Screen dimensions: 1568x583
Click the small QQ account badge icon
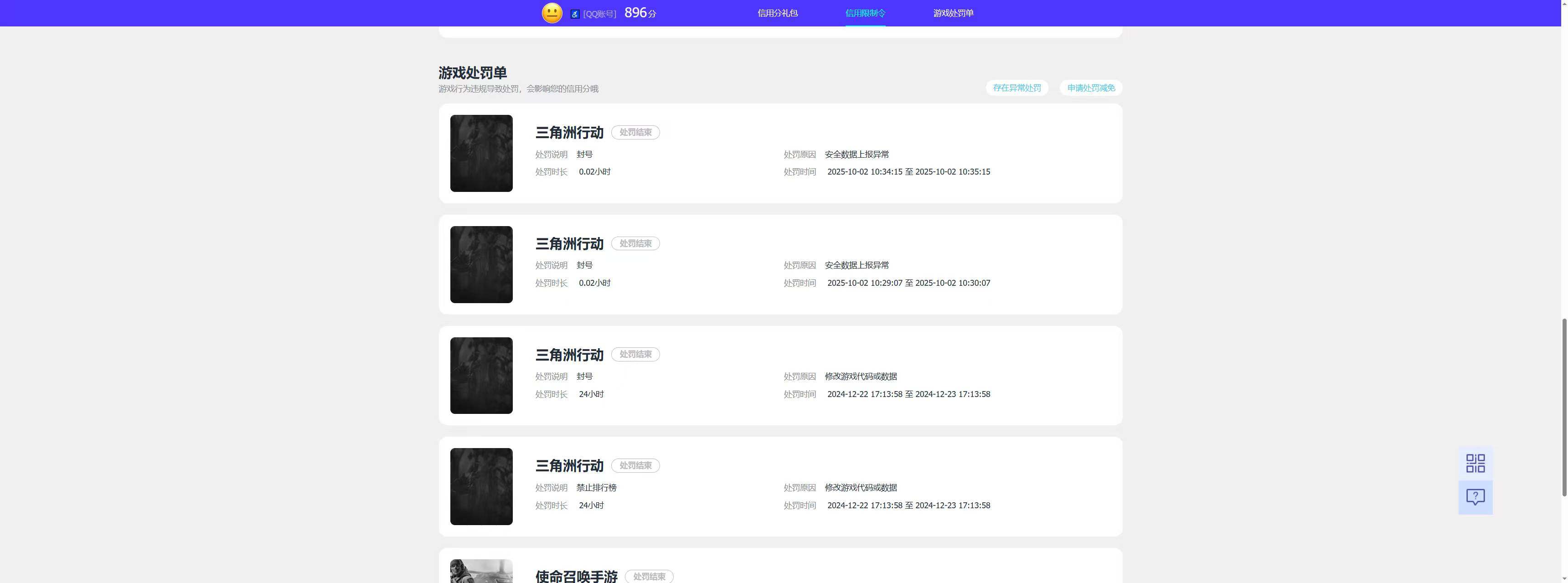575,14
